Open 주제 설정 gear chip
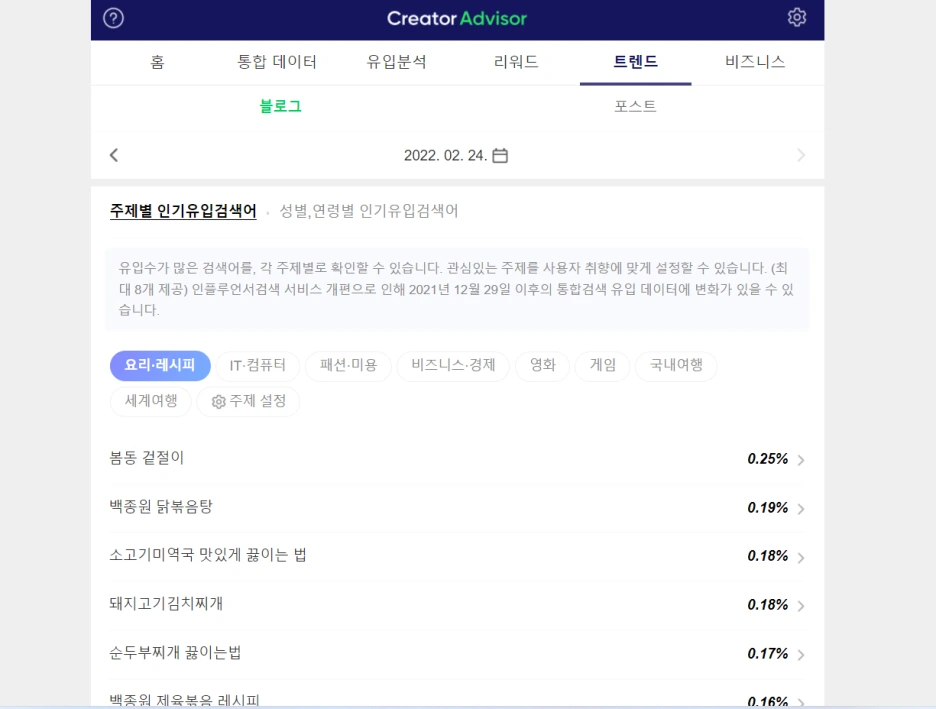Image resolution: width=936 pixels, height=709 pixels. coord(248,402)
